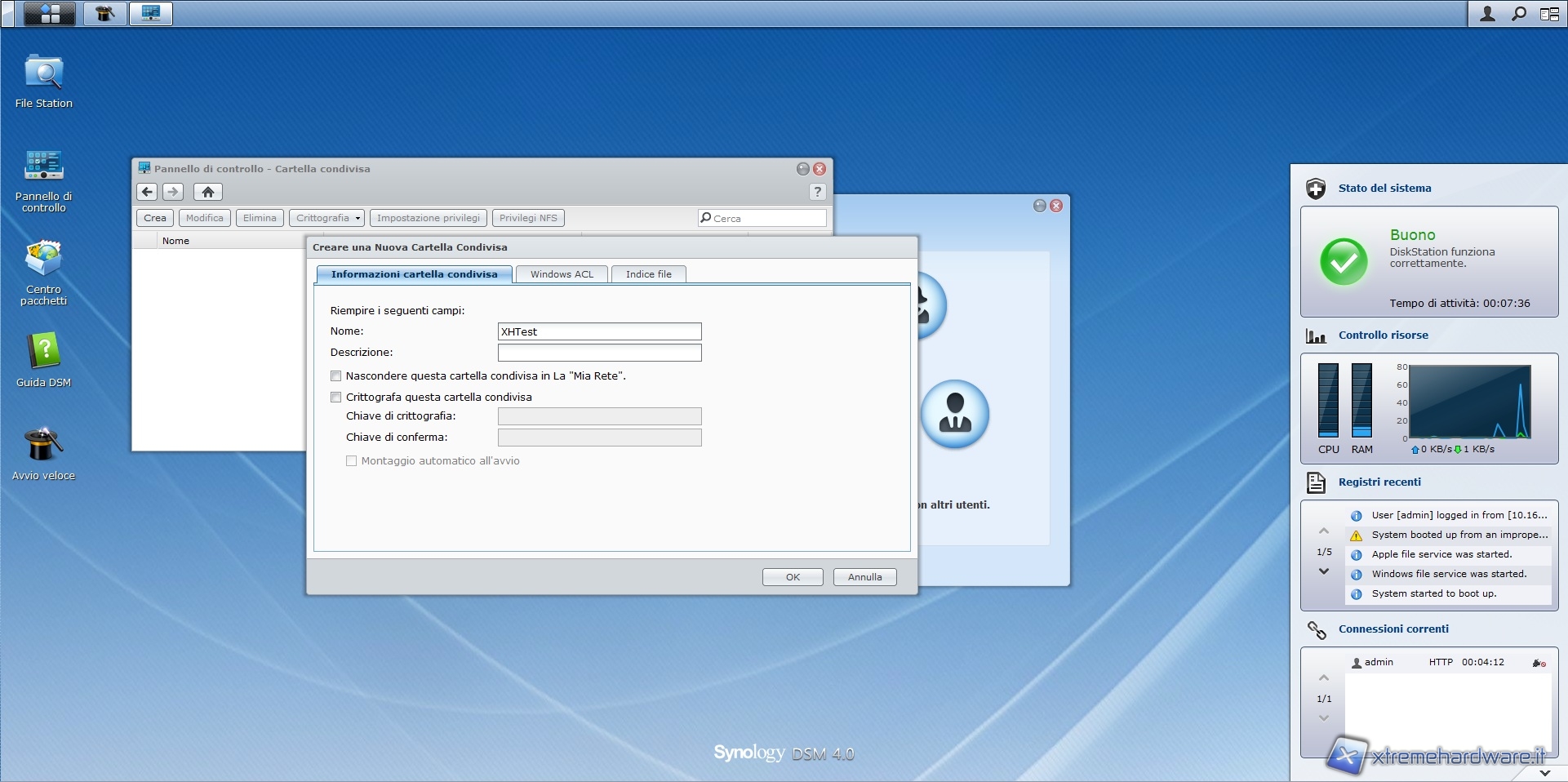Show next recent log page arrow
The image size is (1568, 782).
tap(1324, 571)
